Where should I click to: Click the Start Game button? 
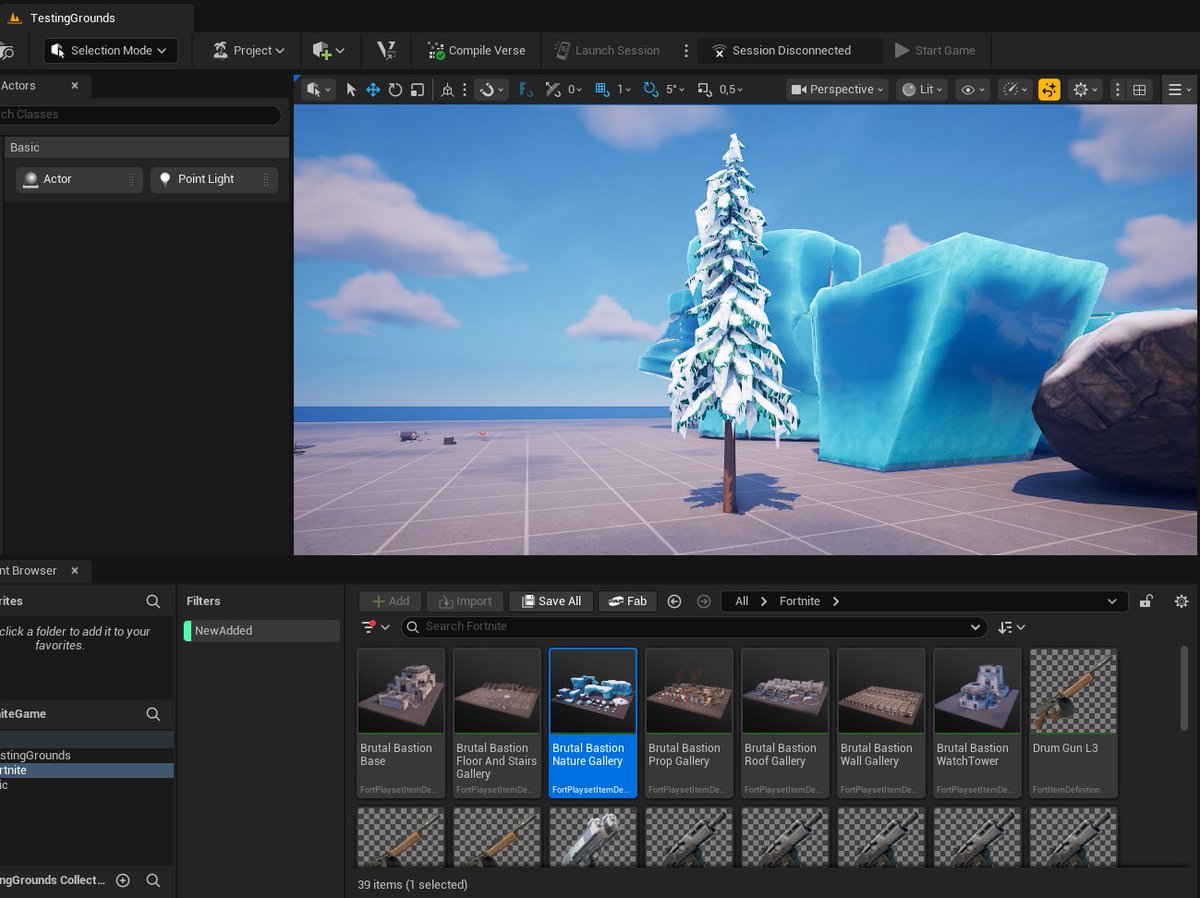coord(935,50)
